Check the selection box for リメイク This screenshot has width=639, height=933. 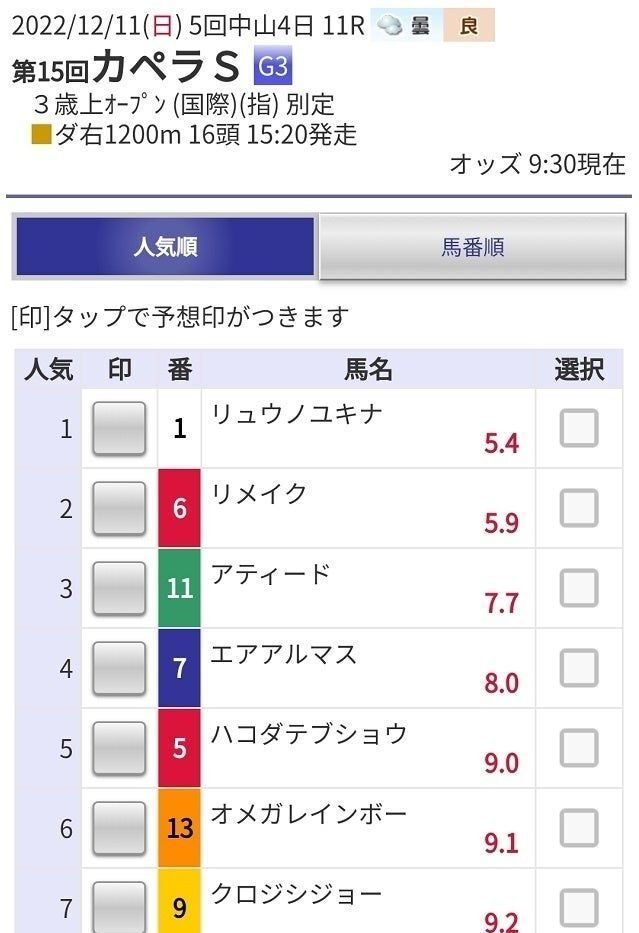click(x=579, y=508)
